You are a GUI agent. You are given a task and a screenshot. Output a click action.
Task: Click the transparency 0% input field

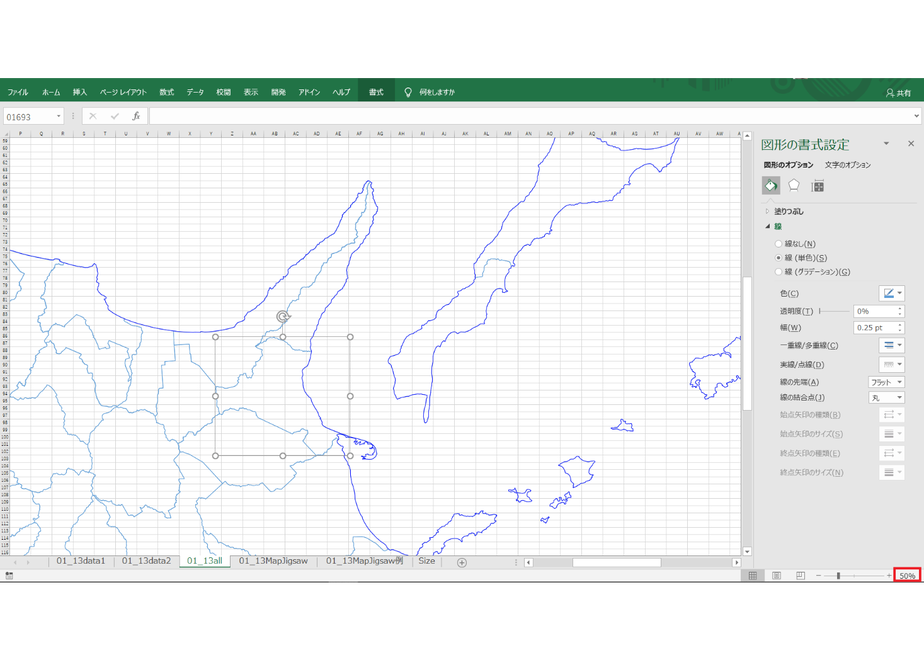coord(875,311)
